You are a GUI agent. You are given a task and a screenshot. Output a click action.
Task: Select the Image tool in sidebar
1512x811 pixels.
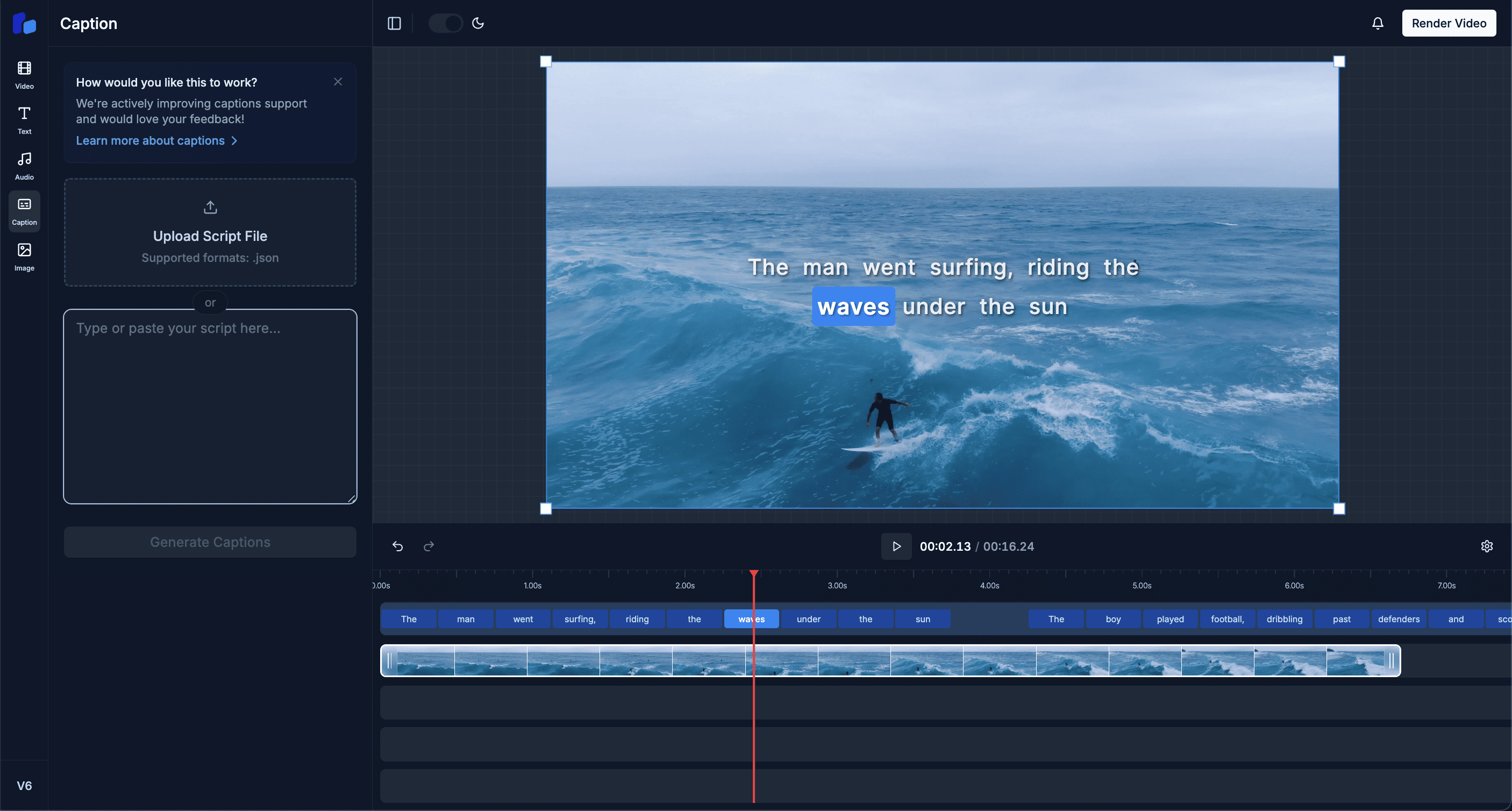(24, 256)
